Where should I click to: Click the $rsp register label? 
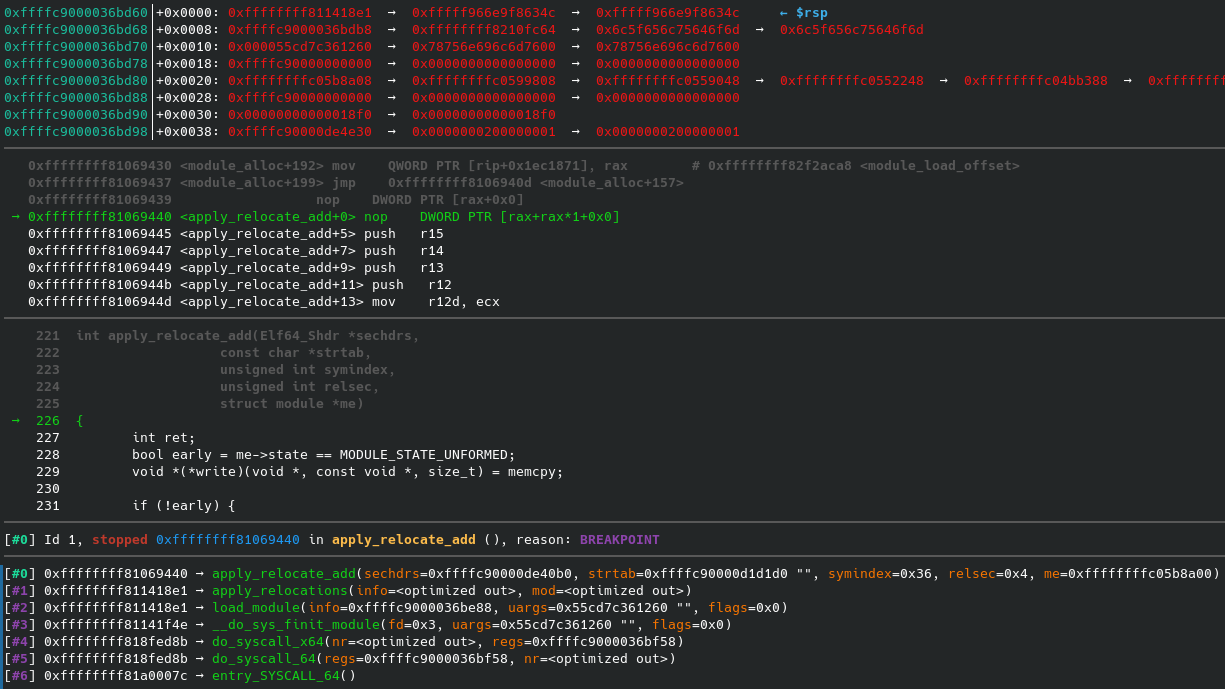(x=811, y=12)
